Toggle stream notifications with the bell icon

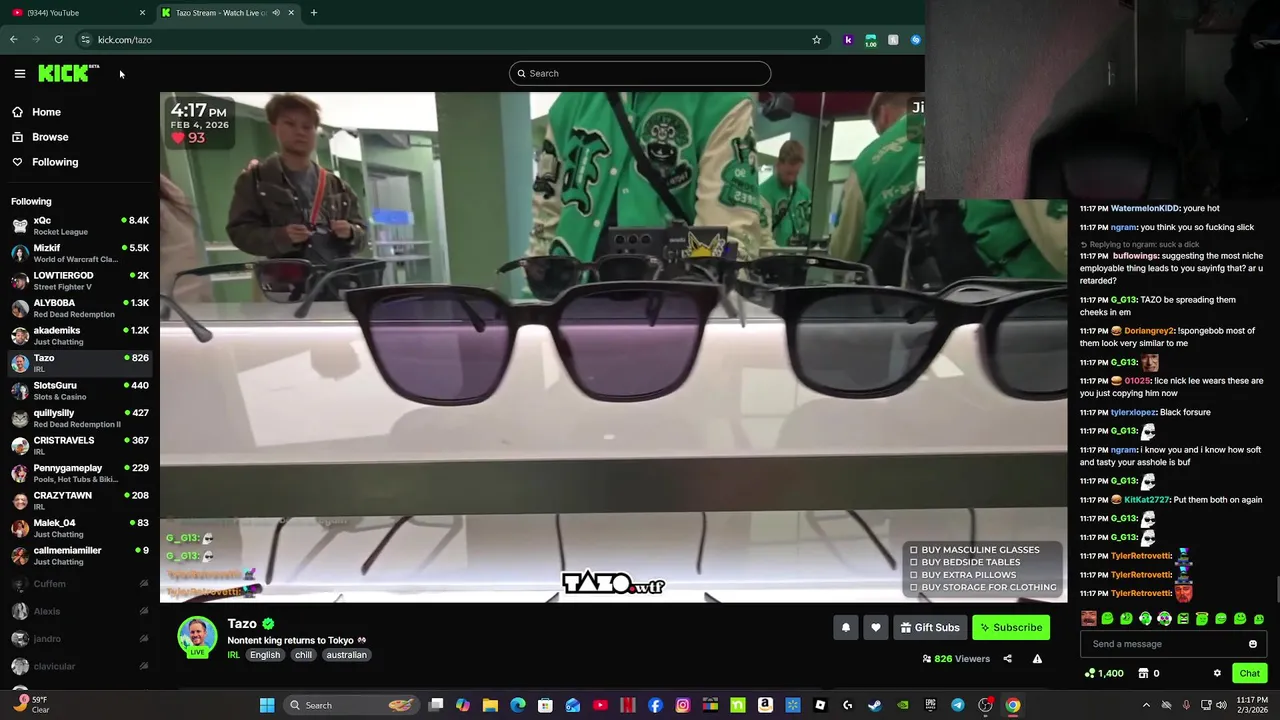pos(846,627)
